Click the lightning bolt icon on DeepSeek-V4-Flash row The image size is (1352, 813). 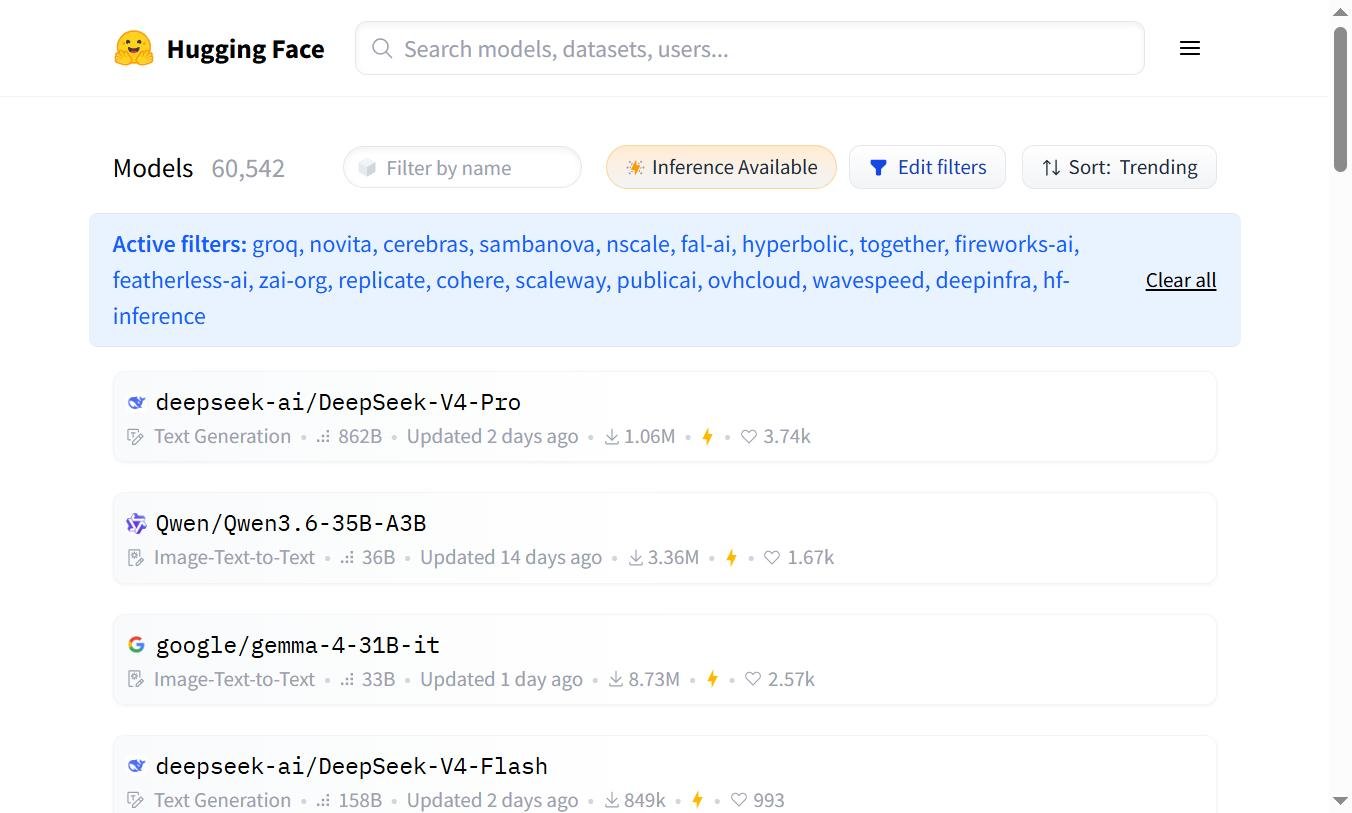pos(697,800)
